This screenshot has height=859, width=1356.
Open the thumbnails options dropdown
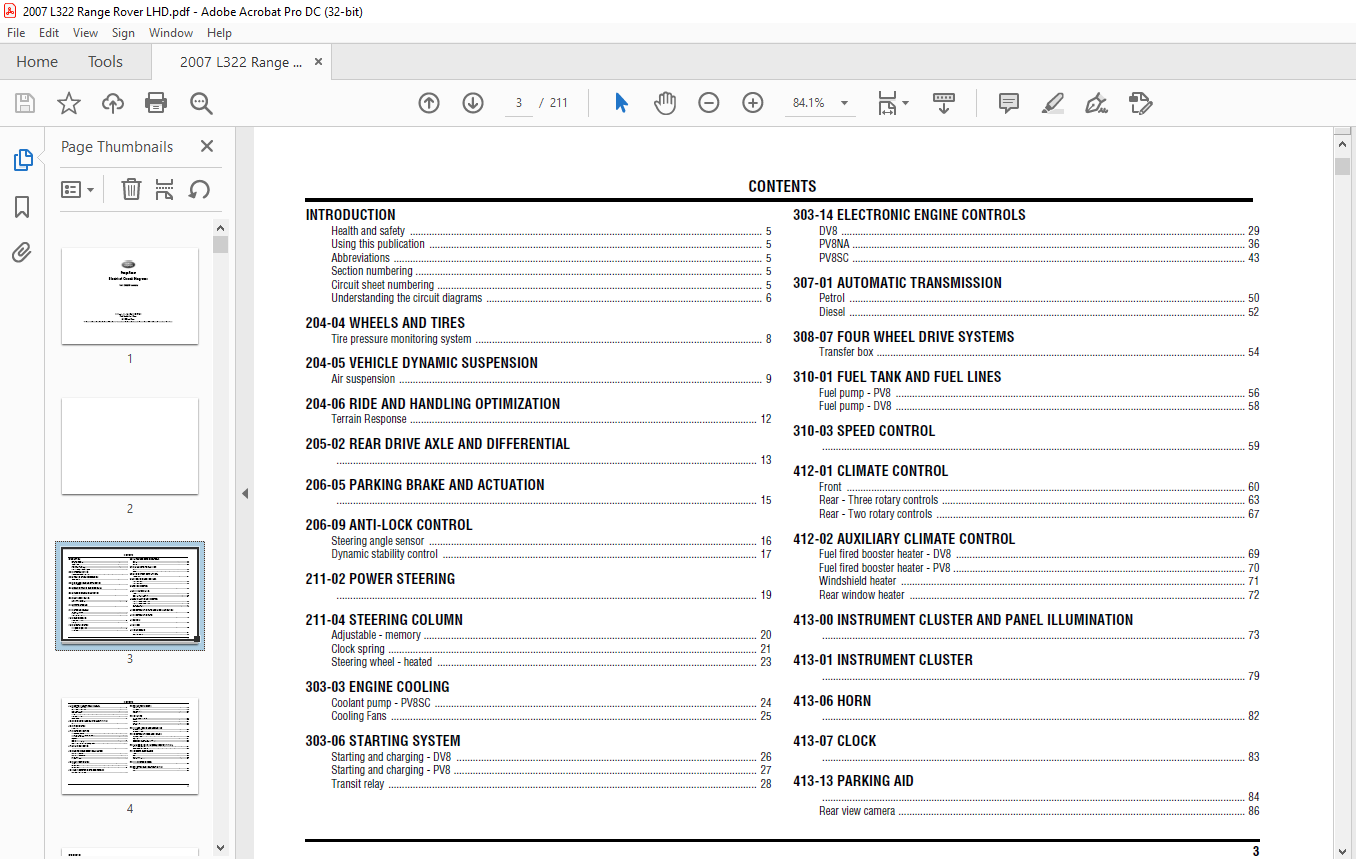click(77, 189)
